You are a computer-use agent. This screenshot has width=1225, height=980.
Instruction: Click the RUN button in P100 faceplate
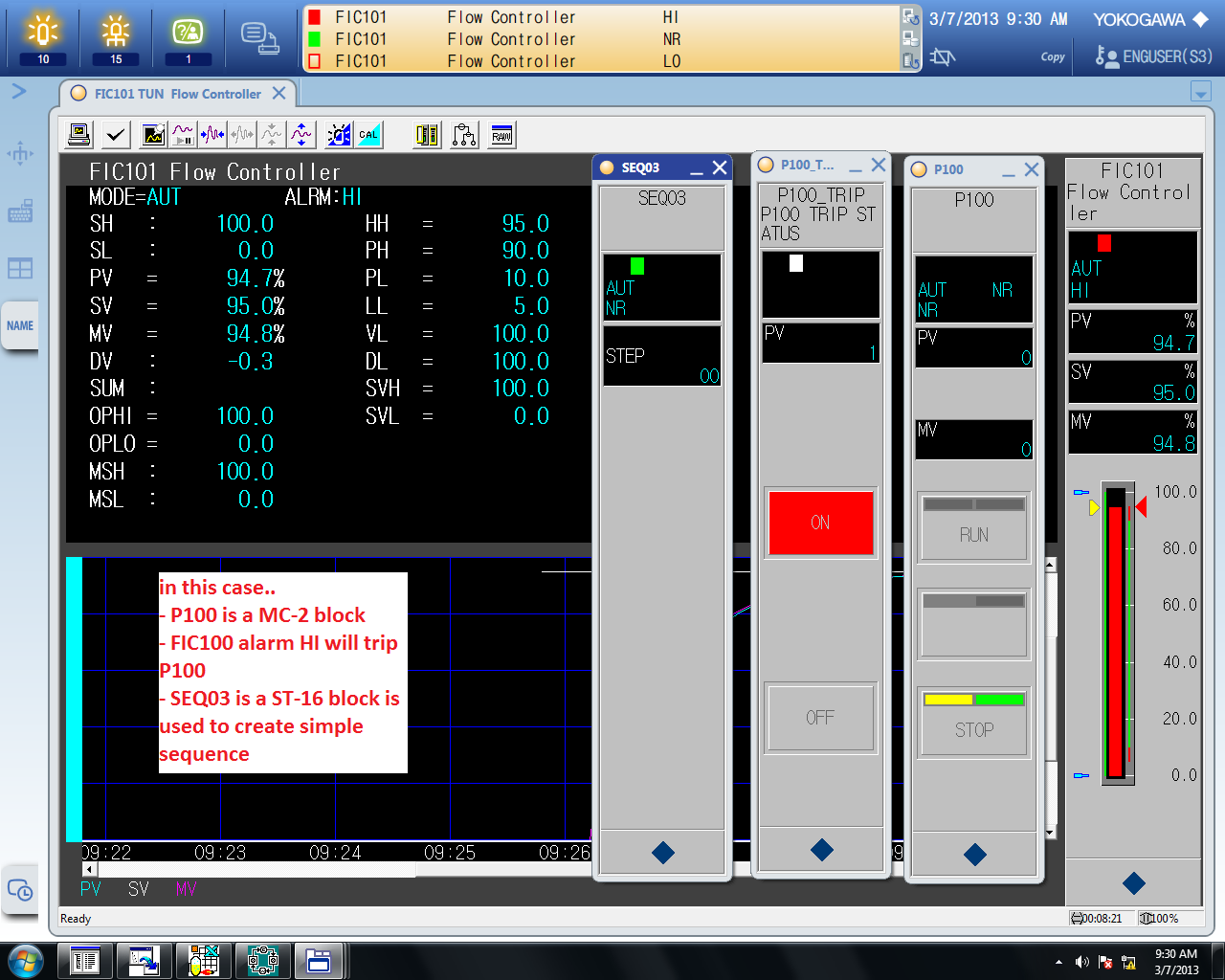pos(973,527)
